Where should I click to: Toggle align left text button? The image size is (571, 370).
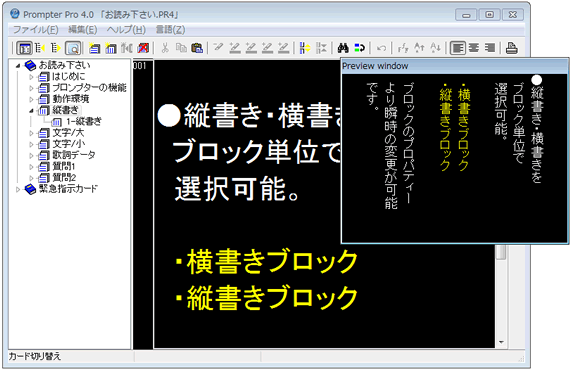(457, 48)
